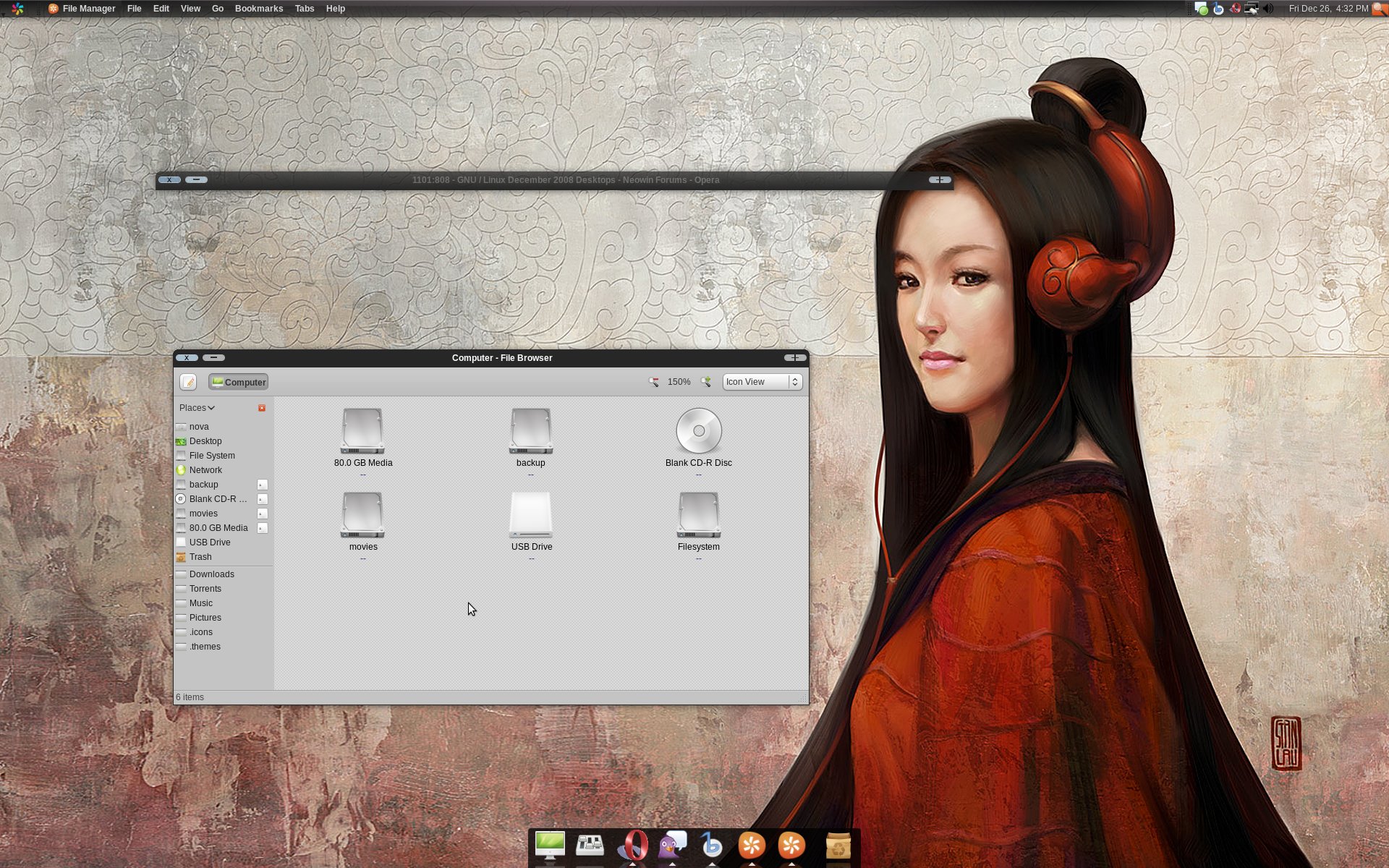Click the zoom in magnifier icon
This screenshot has width=1389, height=868.
[705, 382]
